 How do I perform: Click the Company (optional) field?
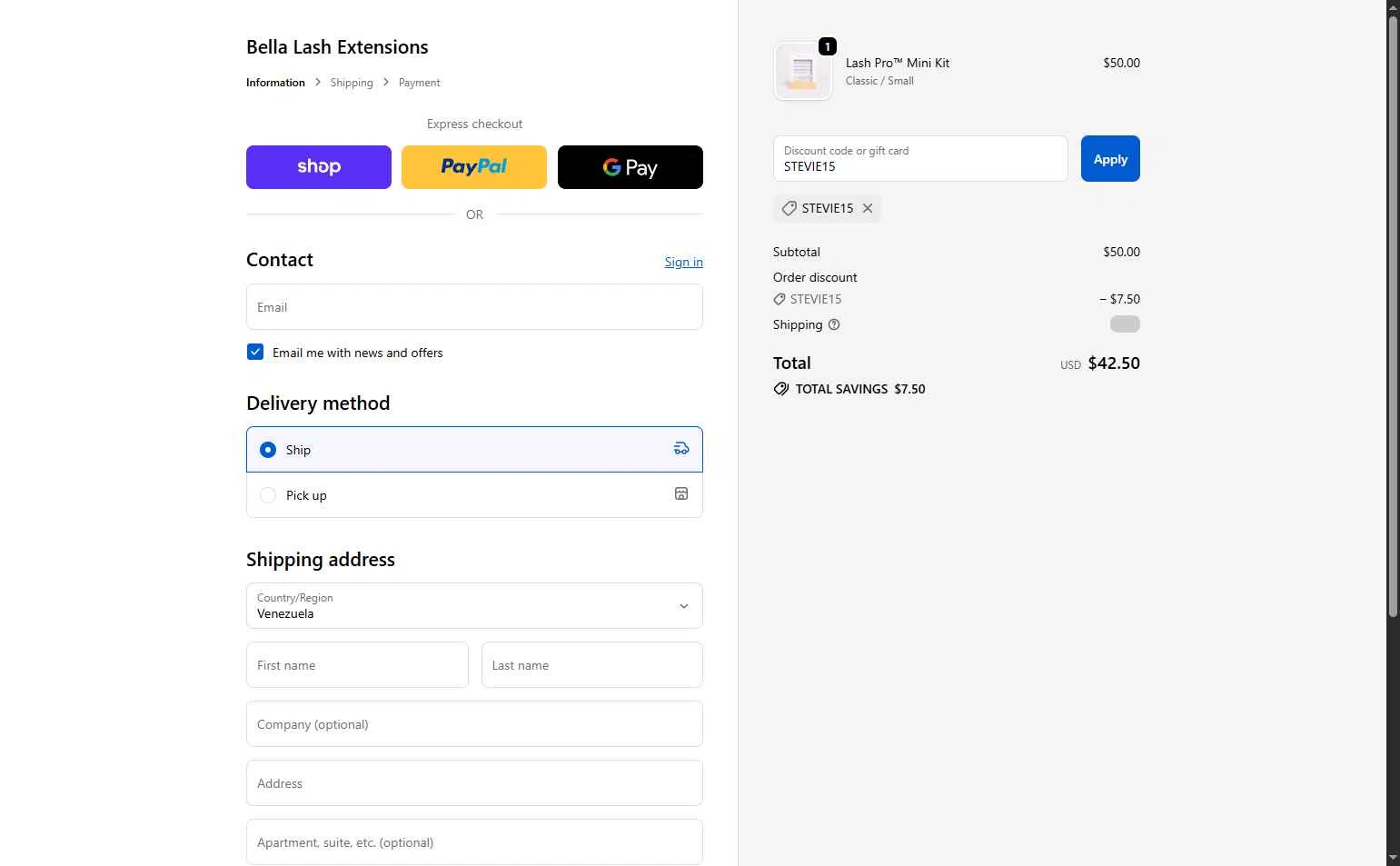point(474,724)
